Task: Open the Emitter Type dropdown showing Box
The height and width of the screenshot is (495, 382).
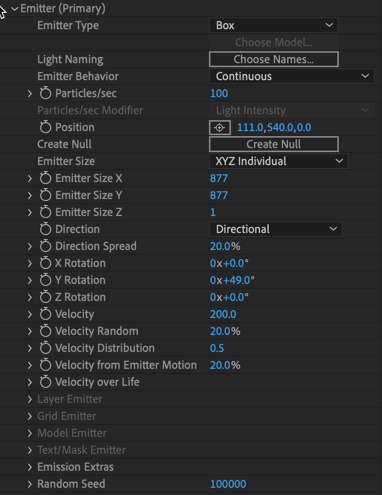Action: tap(274, 25)
